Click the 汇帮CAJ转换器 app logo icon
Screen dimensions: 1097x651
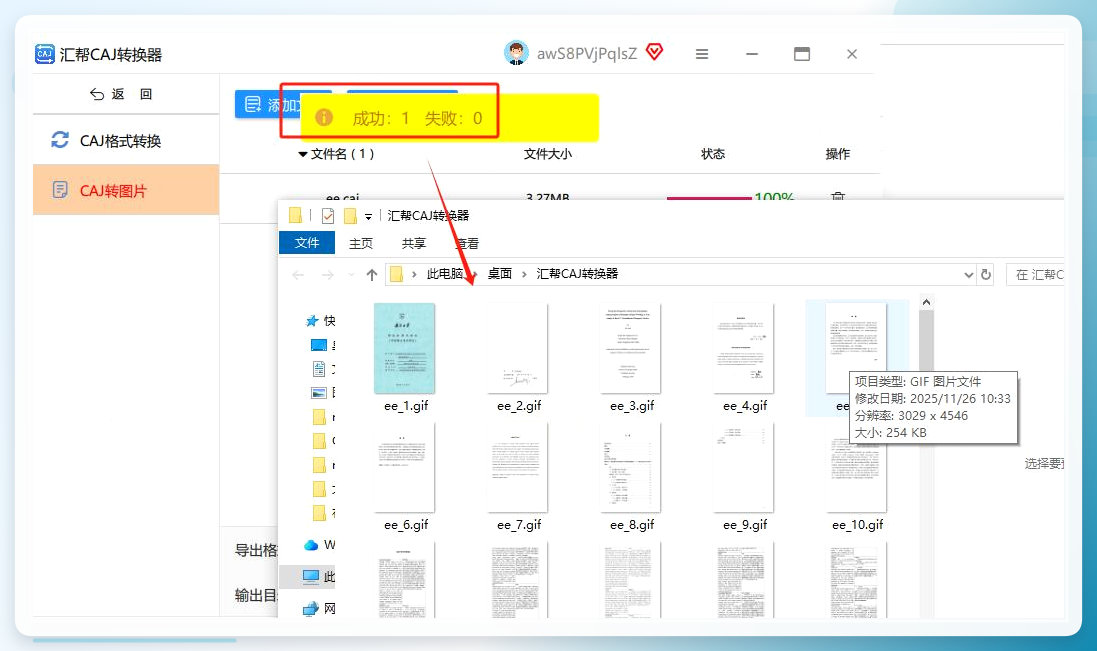pyautogui.click(x=45, y=54)
